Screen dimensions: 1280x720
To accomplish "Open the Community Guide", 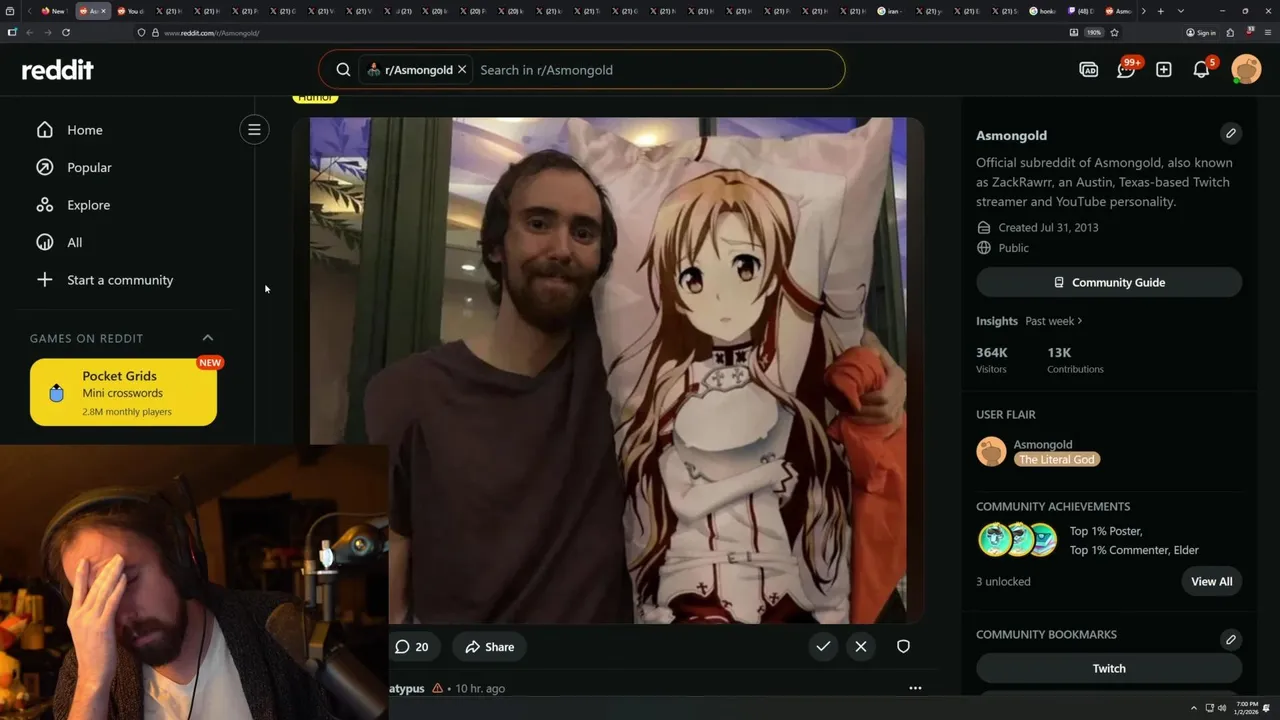I will (x=1109, y=282).
